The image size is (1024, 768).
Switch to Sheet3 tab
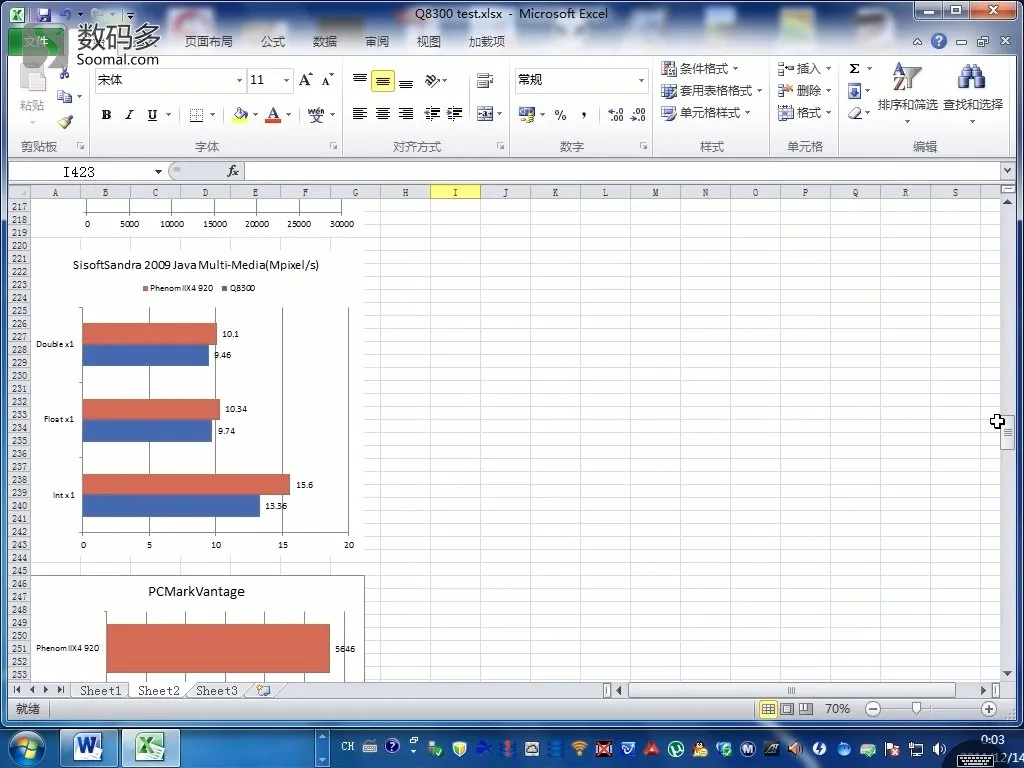coord(217,690)
